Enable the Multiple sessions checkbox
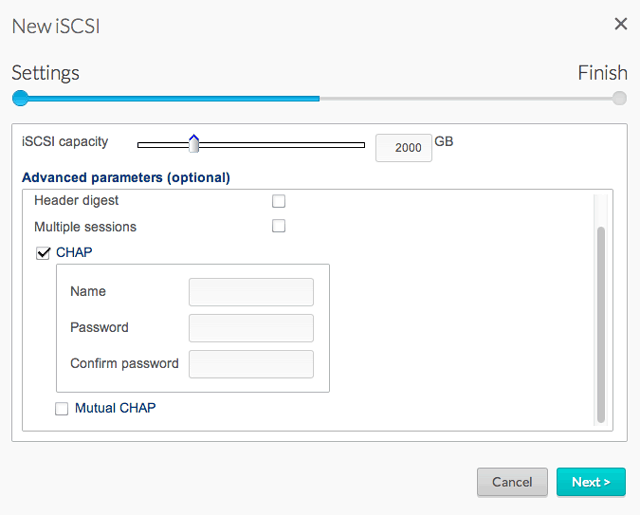Viewport: 640px width, 515px height. click(x=279, y=226)
